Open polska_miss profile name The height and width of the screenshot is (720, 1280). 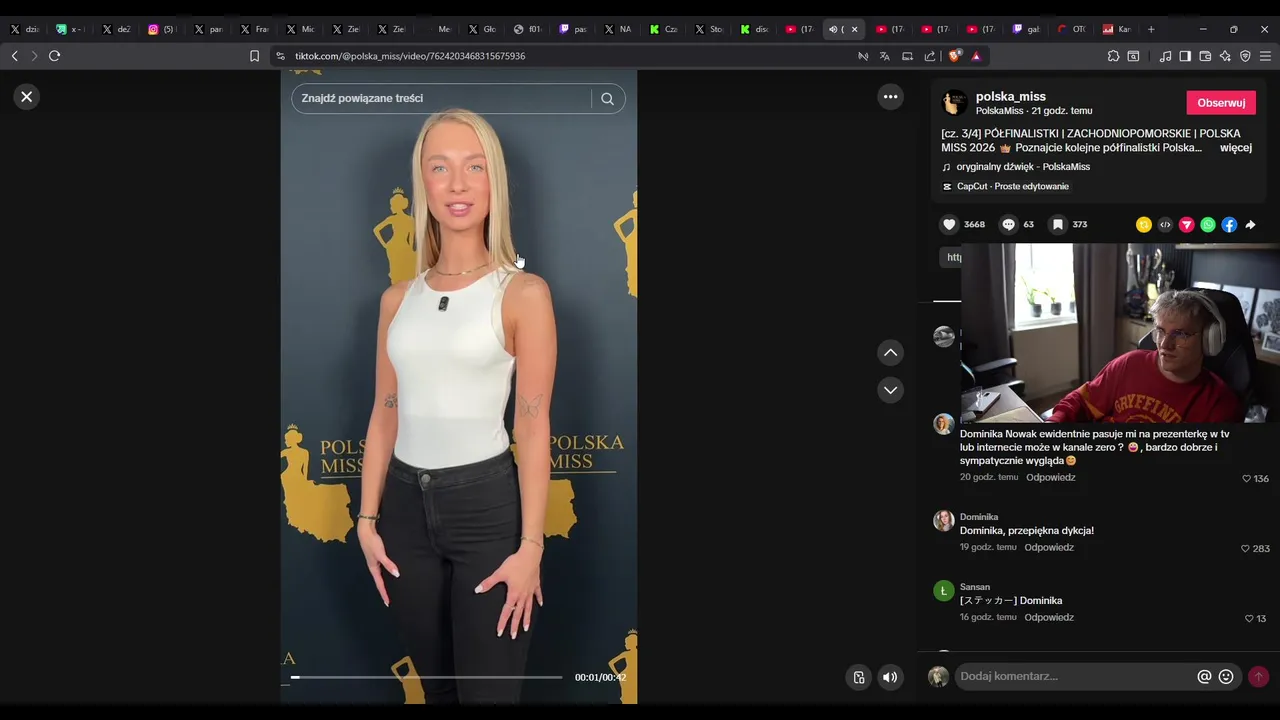click(x=1011, y=97)
